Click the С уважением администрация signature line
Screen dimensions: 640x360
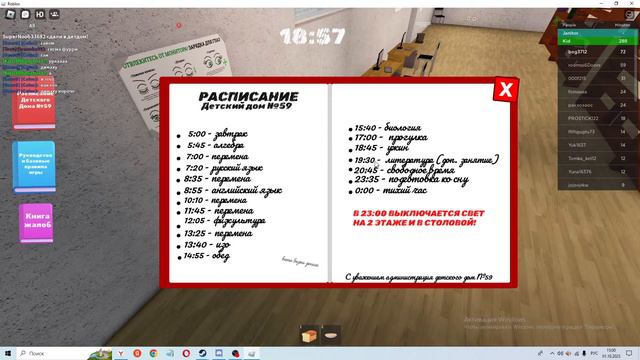click(x=419, y=277)
